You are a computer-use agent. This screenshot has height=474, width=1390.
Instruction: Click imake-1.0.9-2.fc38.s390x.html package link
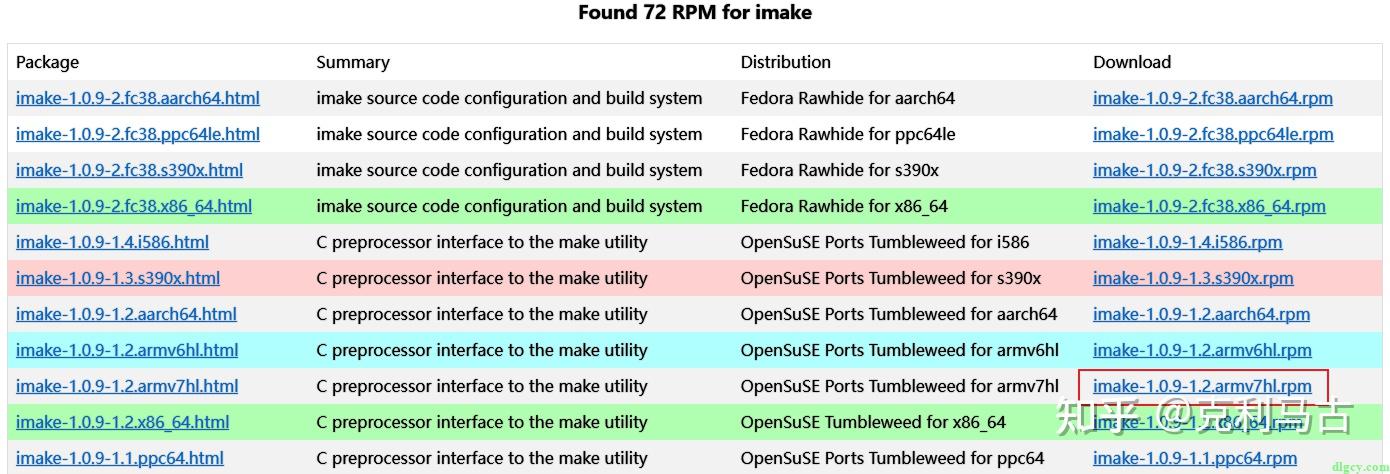coord(129,170)
